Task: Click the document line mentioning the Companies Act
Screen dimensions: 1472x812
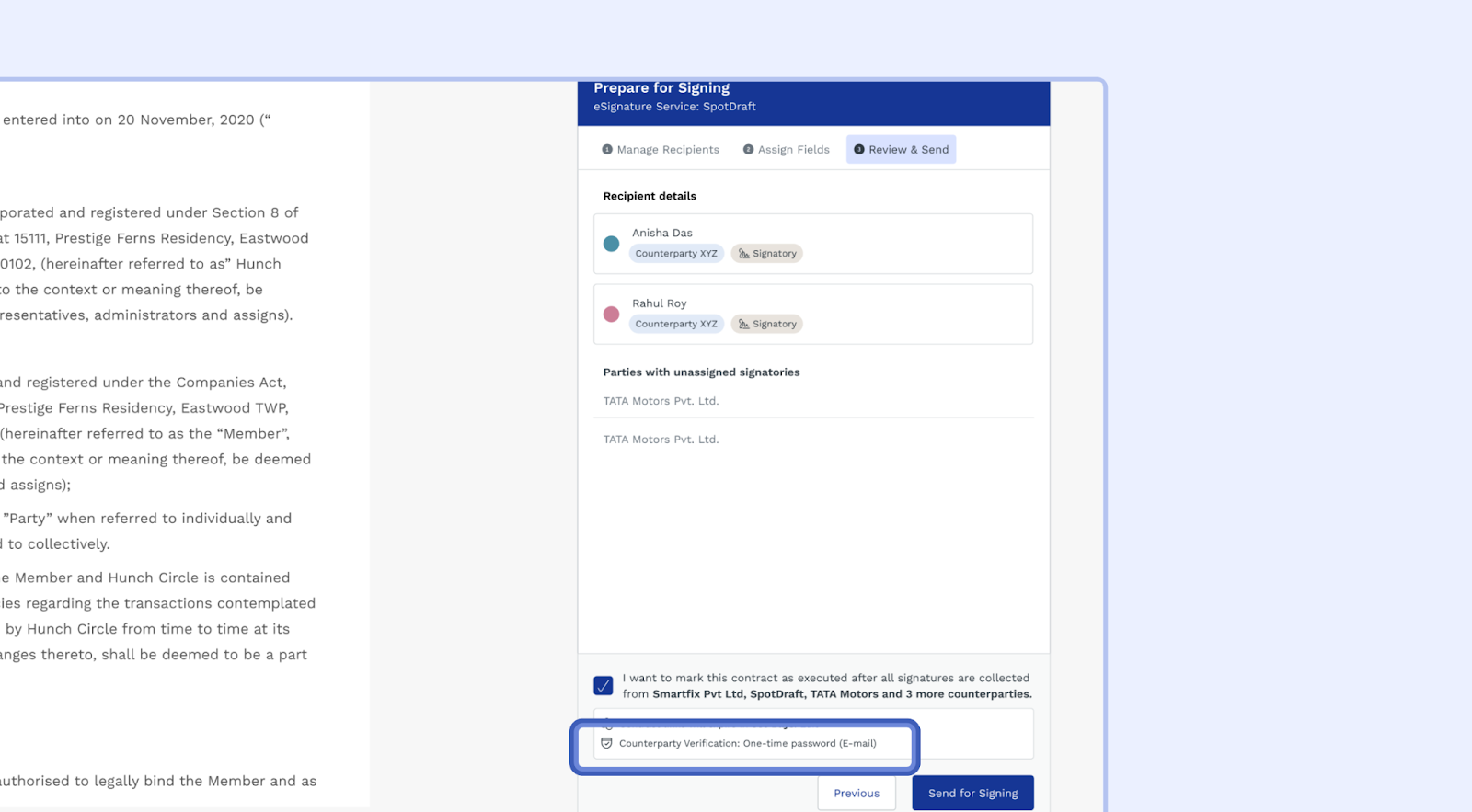Action: click(144, 383)
